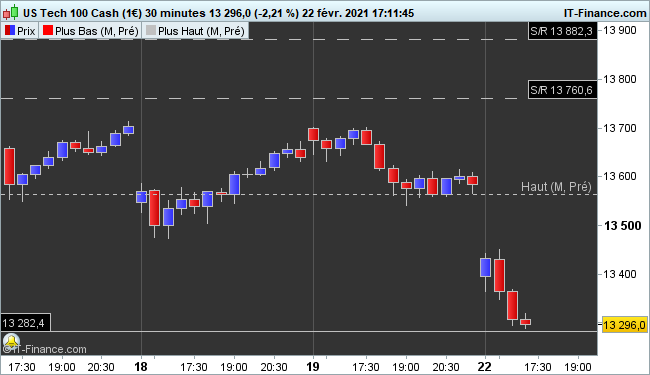Click the 13 800 price axis label
Image resolution: width=650 pixels, height=375 pixels.
click(619, 79)
